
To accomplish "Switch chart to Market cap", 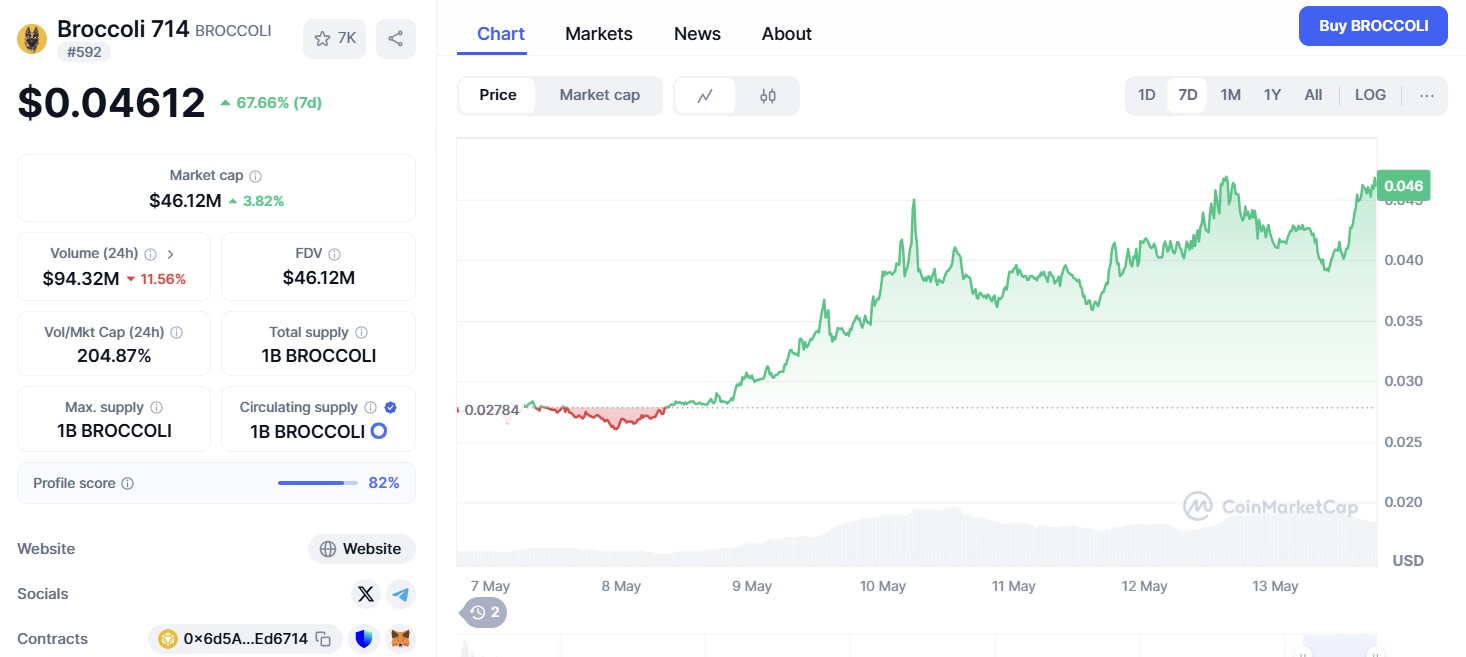I will pos(599,95).
